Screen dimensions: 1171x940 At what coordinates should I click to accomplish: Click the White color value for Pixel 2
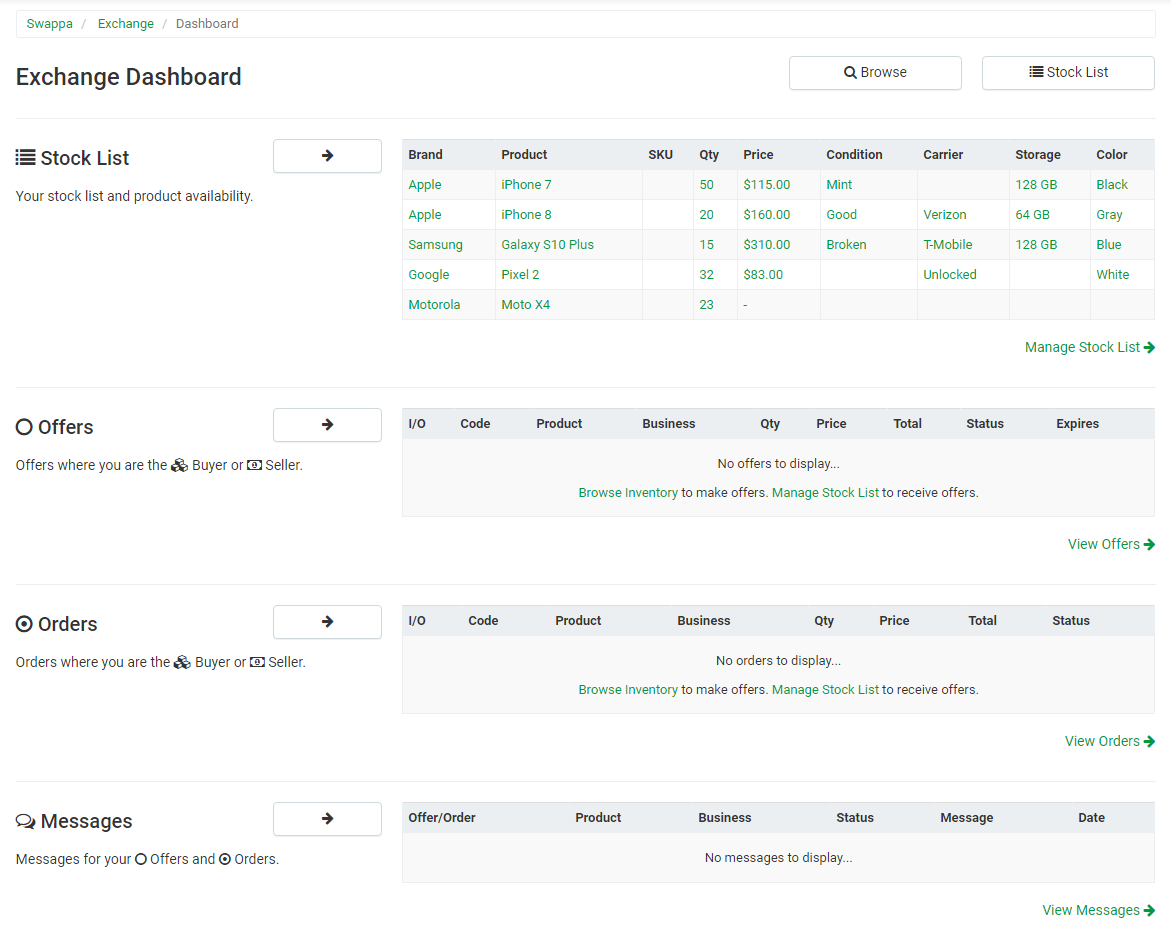click(1113, 275)
